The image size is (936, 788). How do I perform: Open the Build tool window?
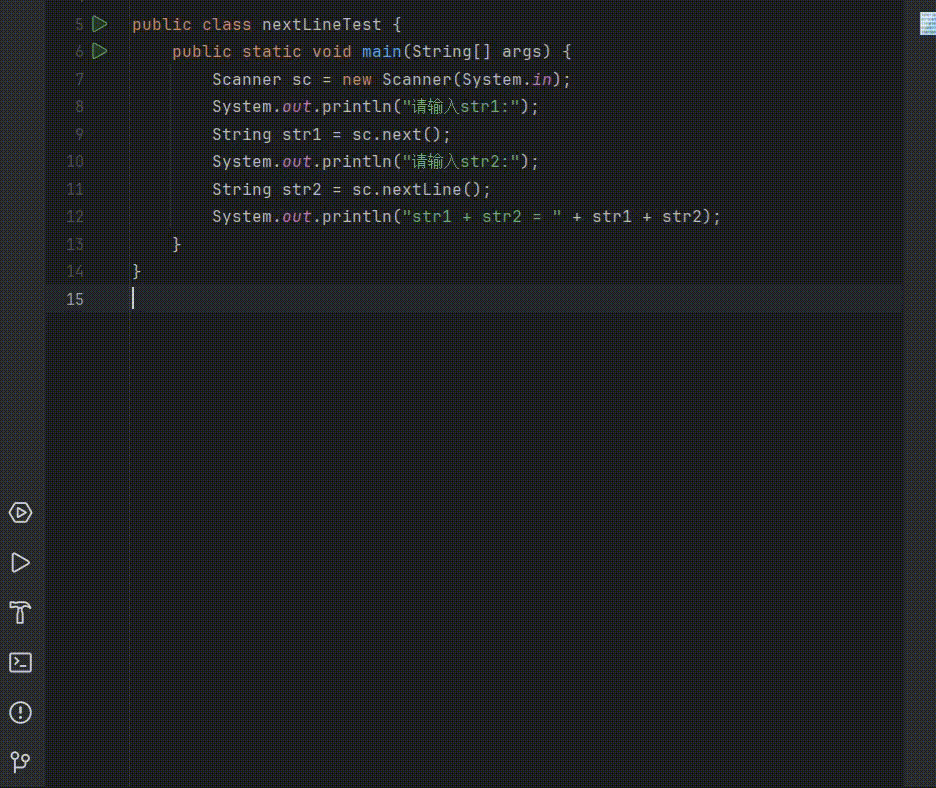(x=20, y=612)
